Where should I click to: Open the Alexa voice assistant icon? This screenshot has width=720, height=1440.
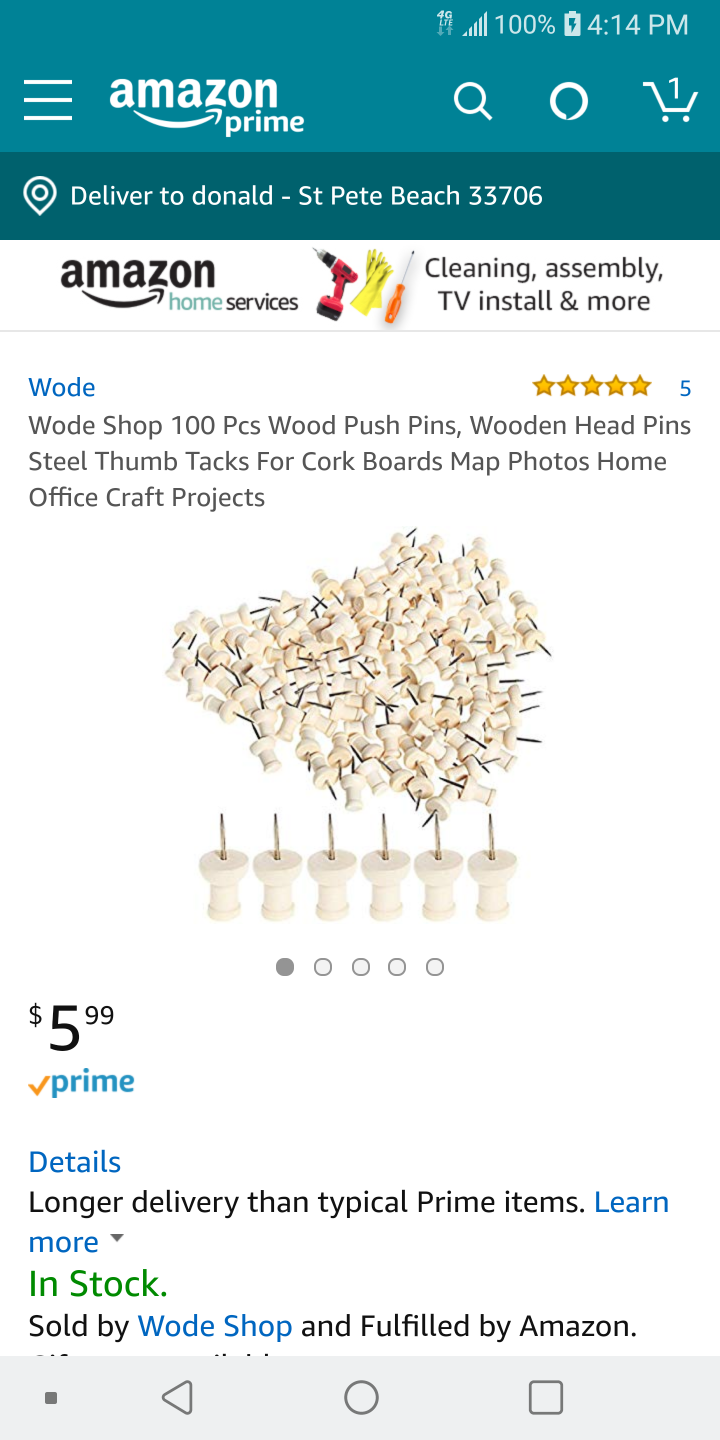coord(569,101)
